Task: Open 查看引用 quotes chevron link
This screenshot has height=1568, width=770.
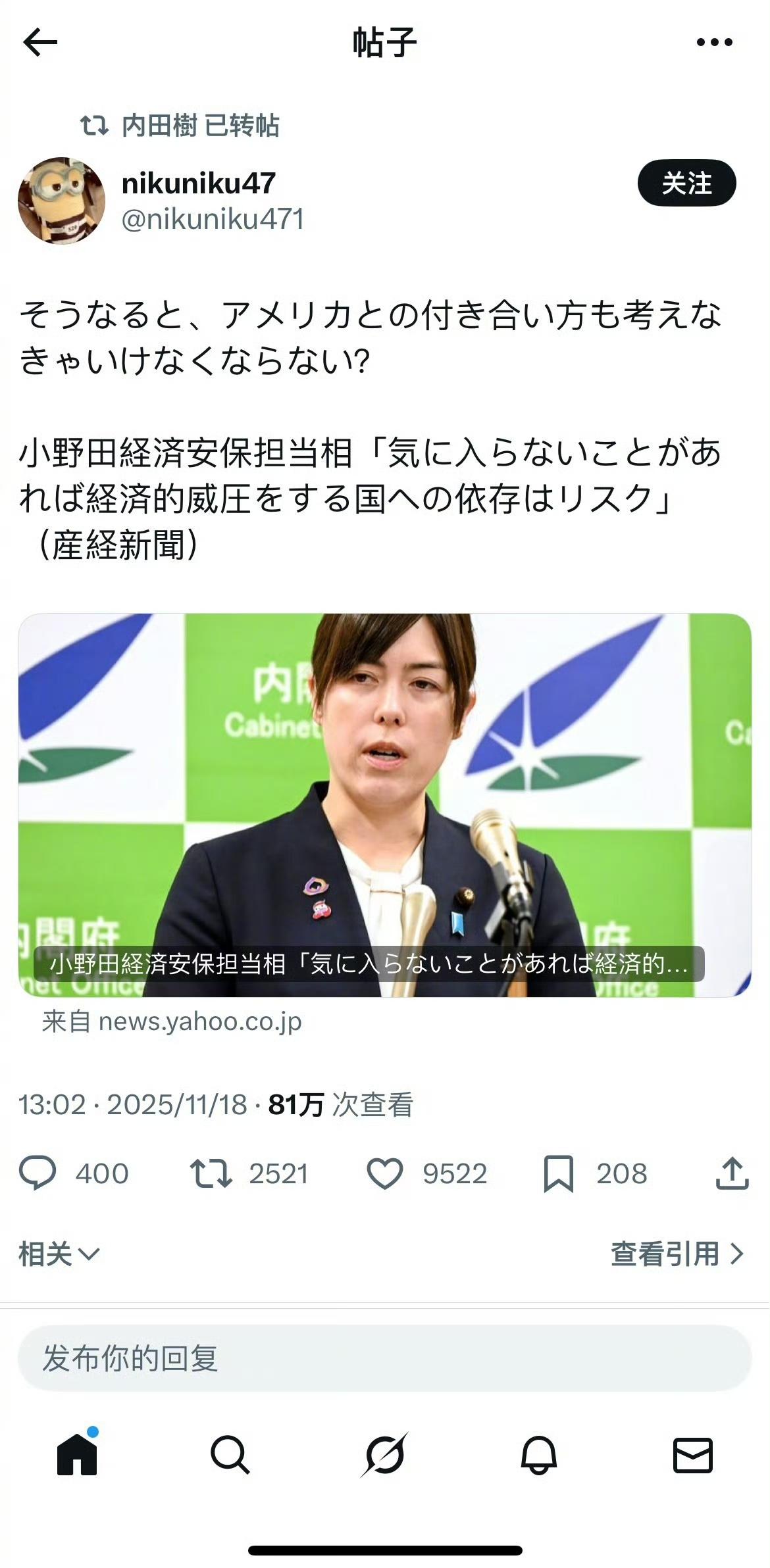Action: click(677, 1254)
